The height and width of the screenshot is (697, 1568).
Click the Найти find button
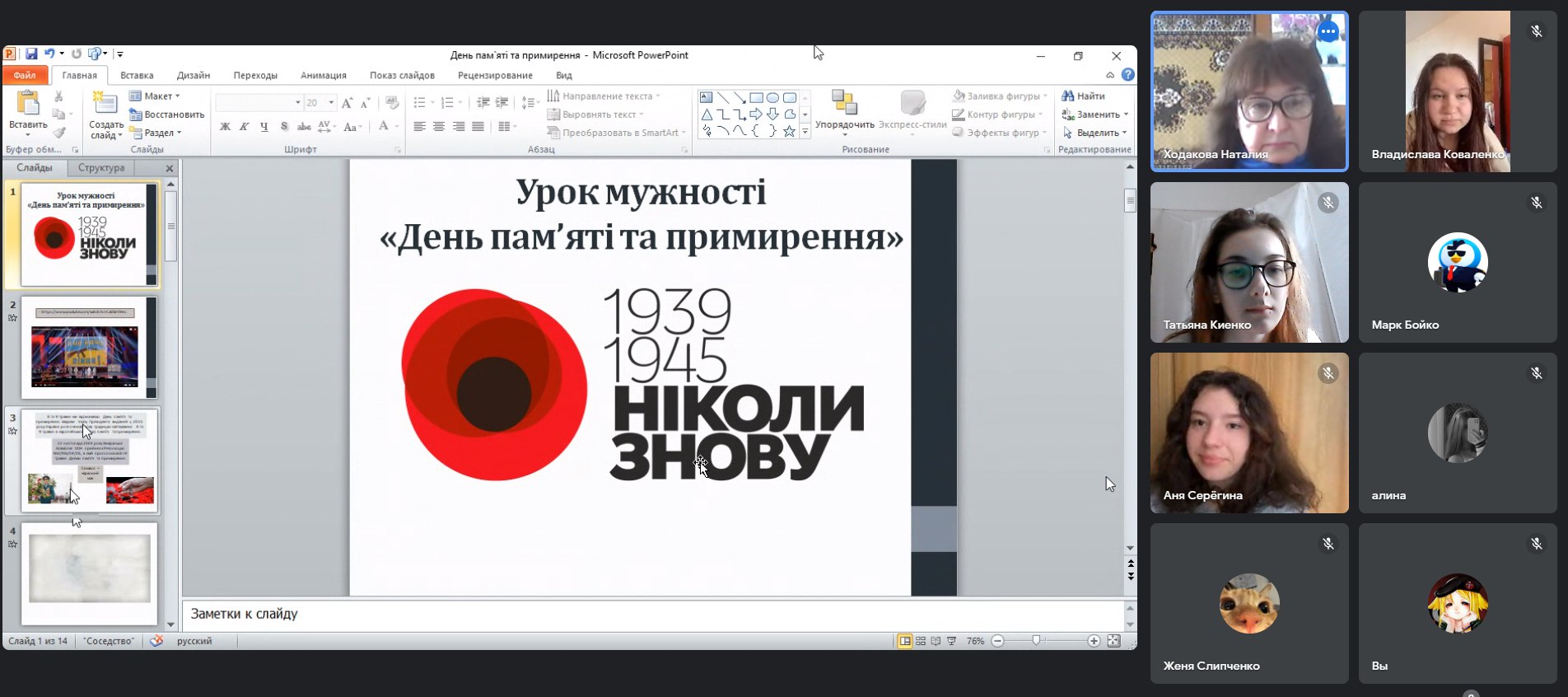pyautogui.click(x=1084, y=96)
